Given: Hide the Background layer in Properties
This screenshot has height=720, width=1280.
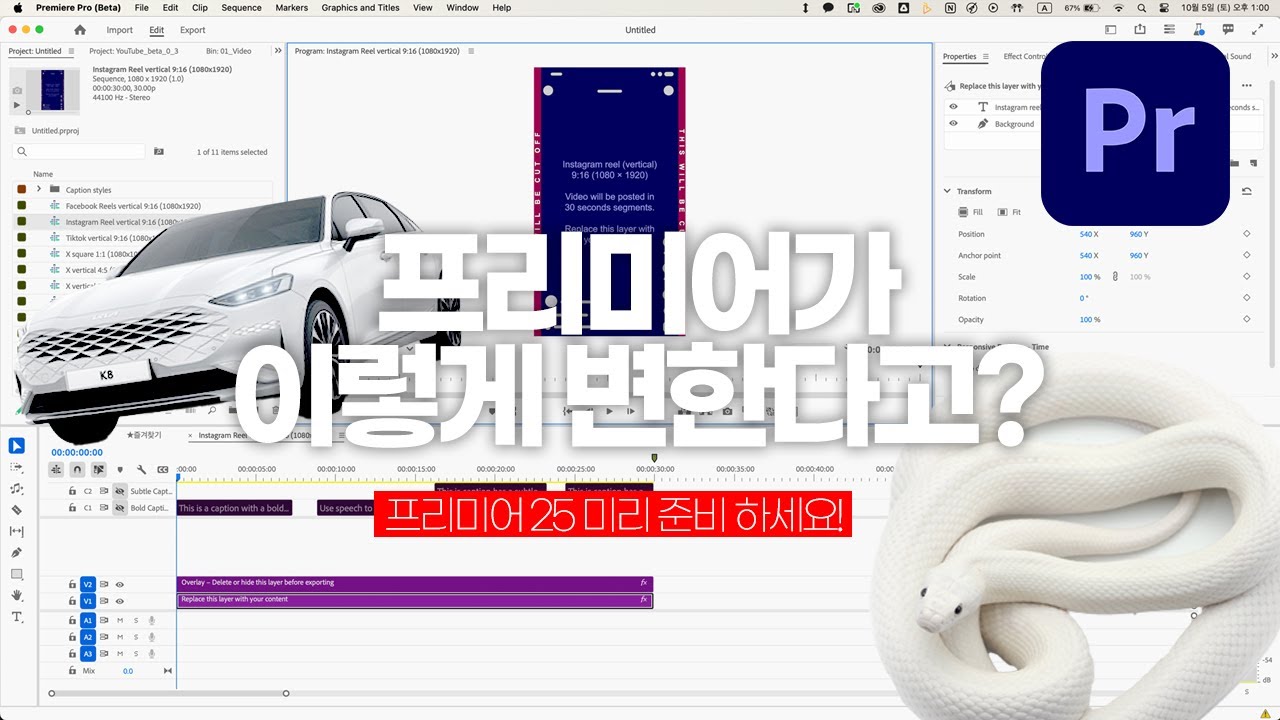Looking at the screenshot, I should (953, 124).
